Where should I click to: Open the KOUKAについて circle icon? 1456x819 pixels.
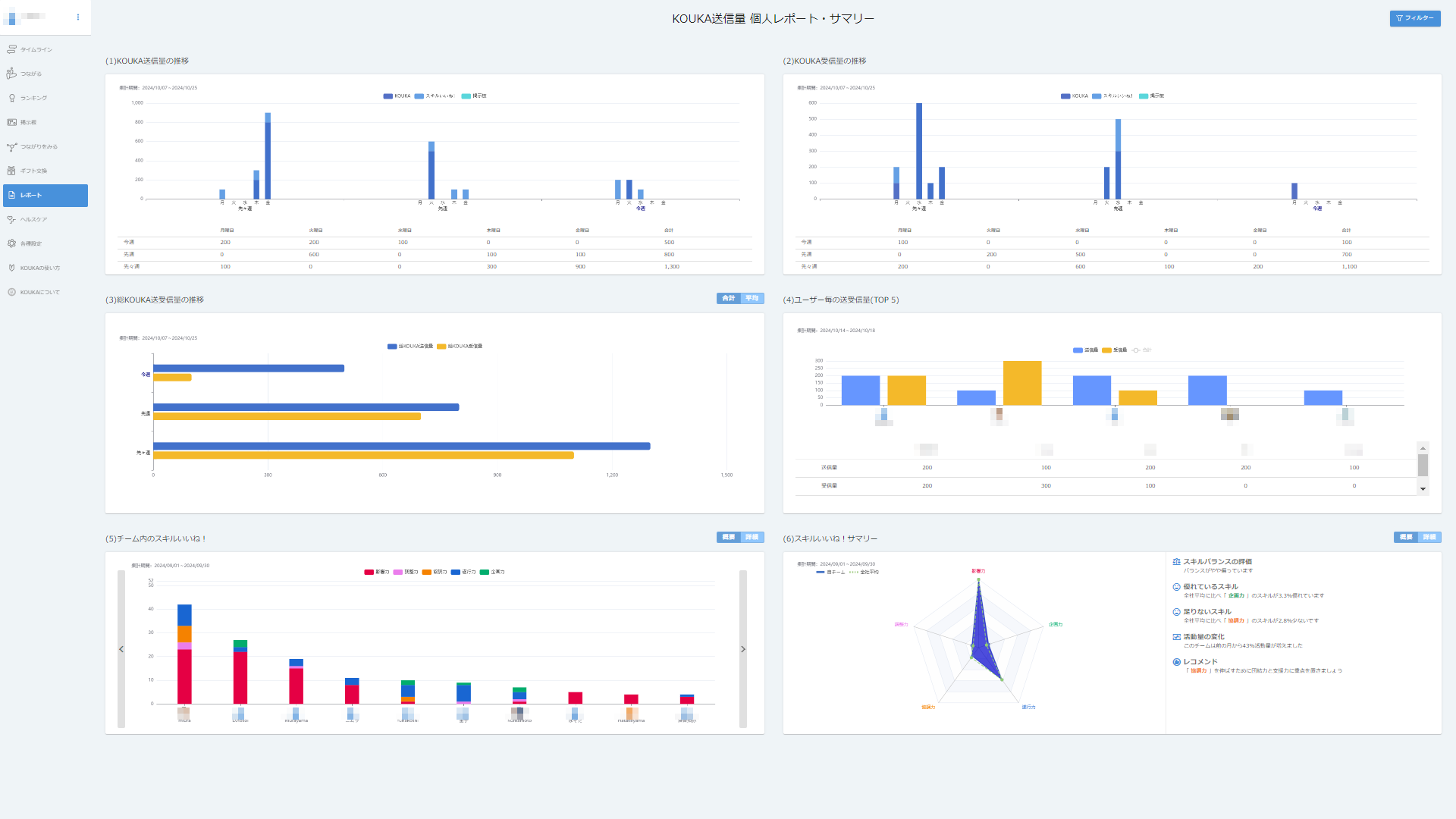(x=11, y=292)
